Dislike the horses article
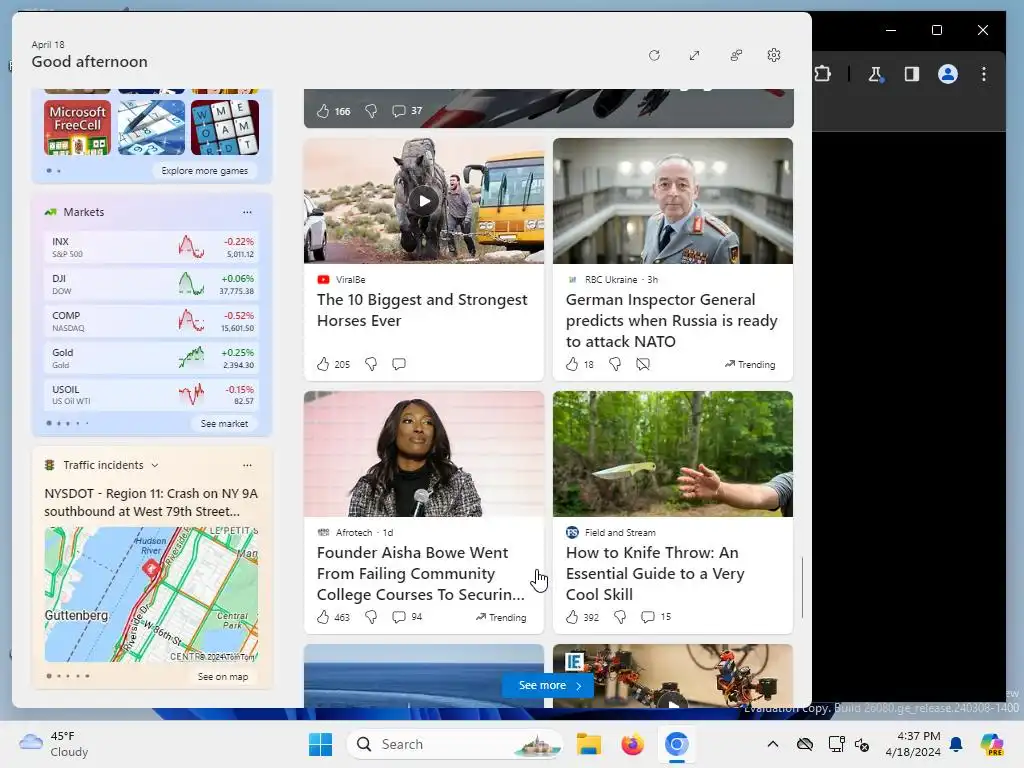The height and width of the screenshot is (768, 1024). [x=371, y=364]
